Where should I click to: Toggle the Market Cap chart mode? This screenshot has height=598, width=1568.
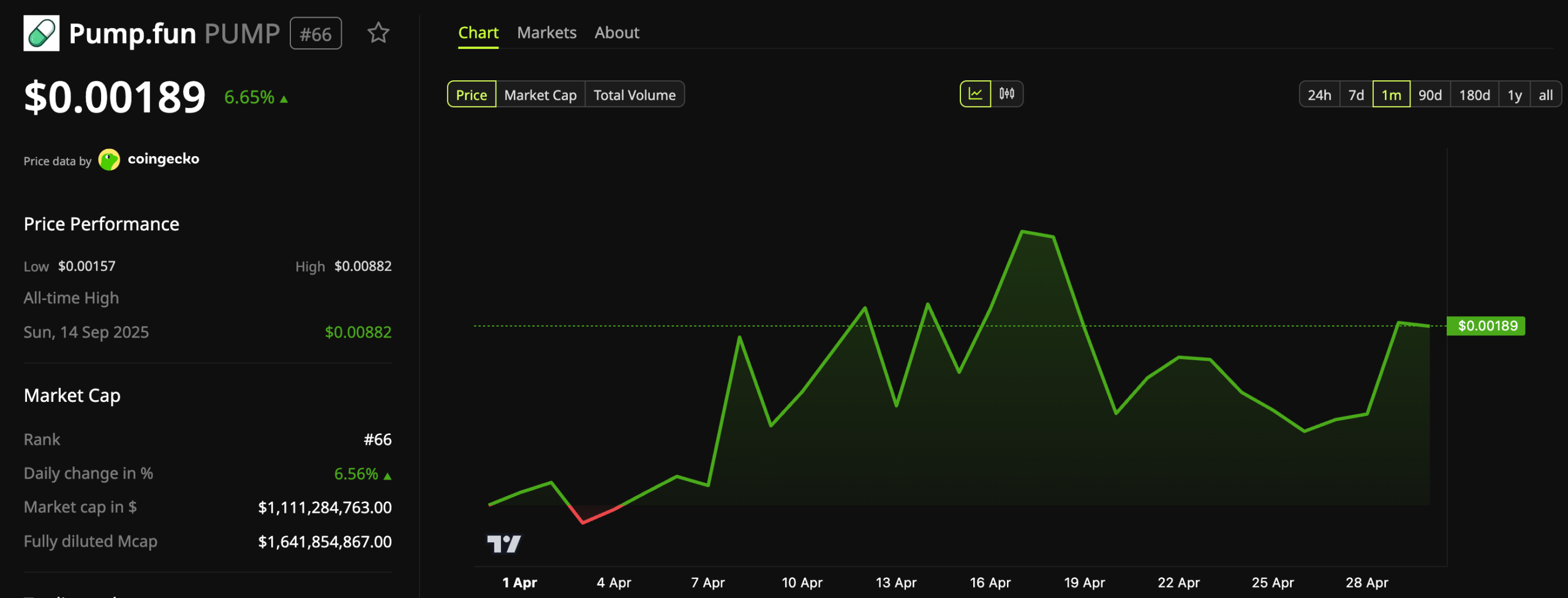tap(540, 94)
